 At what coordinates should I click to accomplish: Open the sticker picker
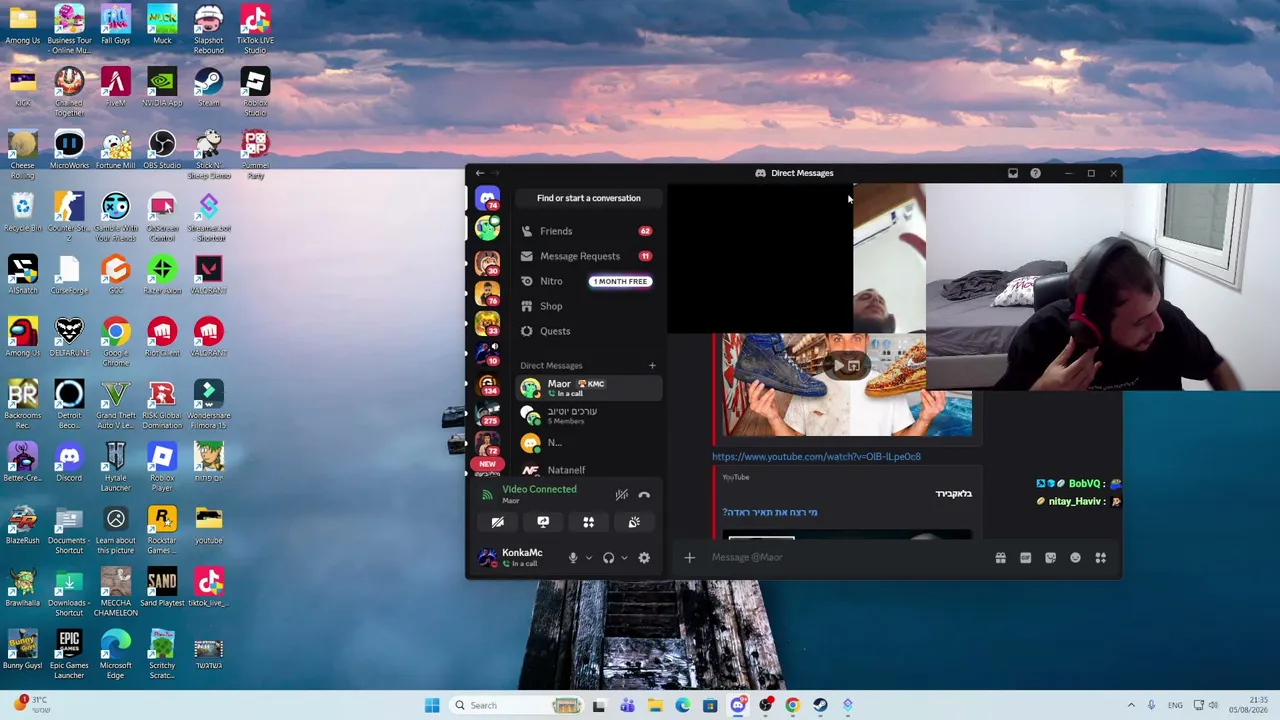click(1050, 558)
